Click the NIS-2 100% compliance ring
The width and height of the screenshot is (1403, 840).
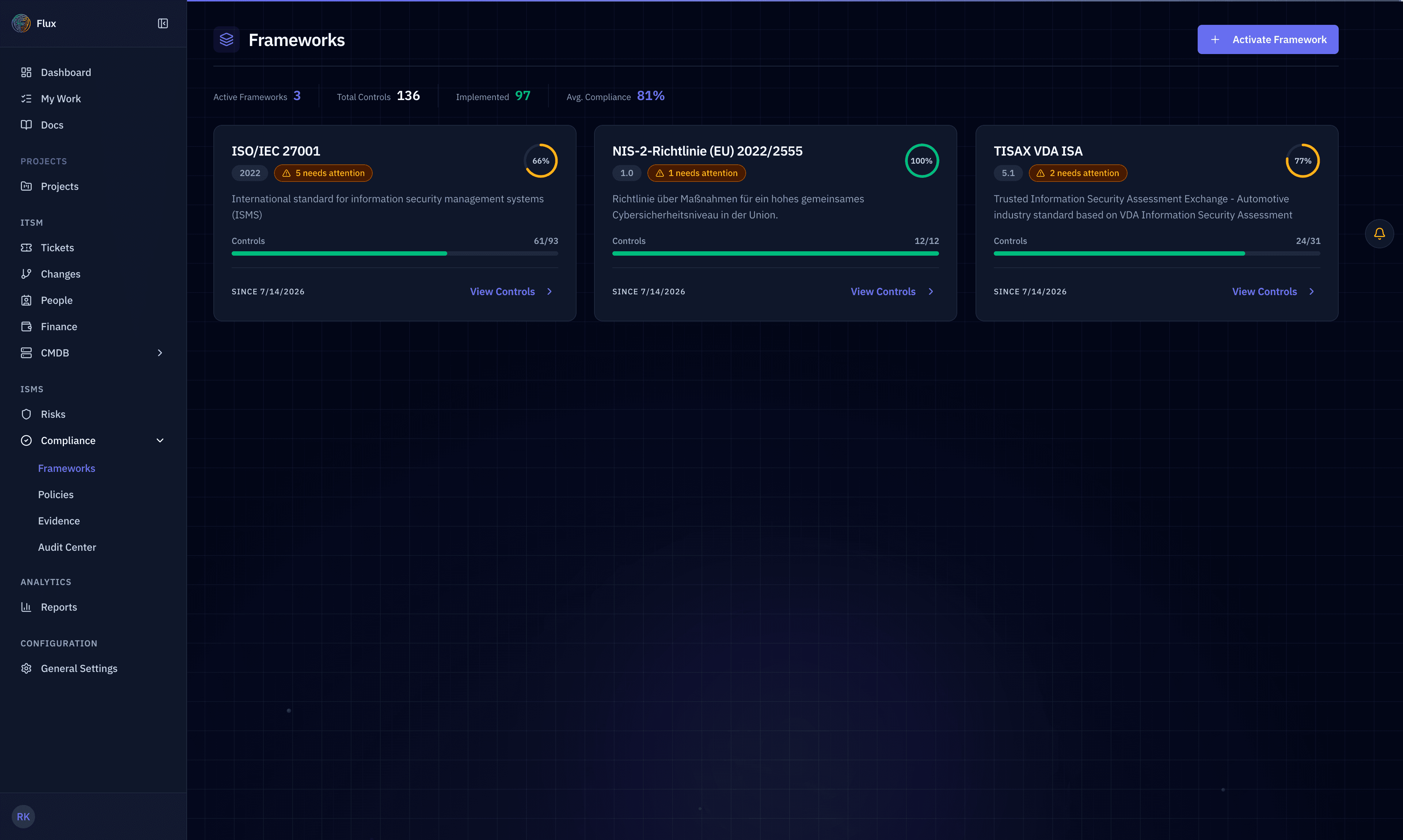pyautogui.click(x=922, y=161)
